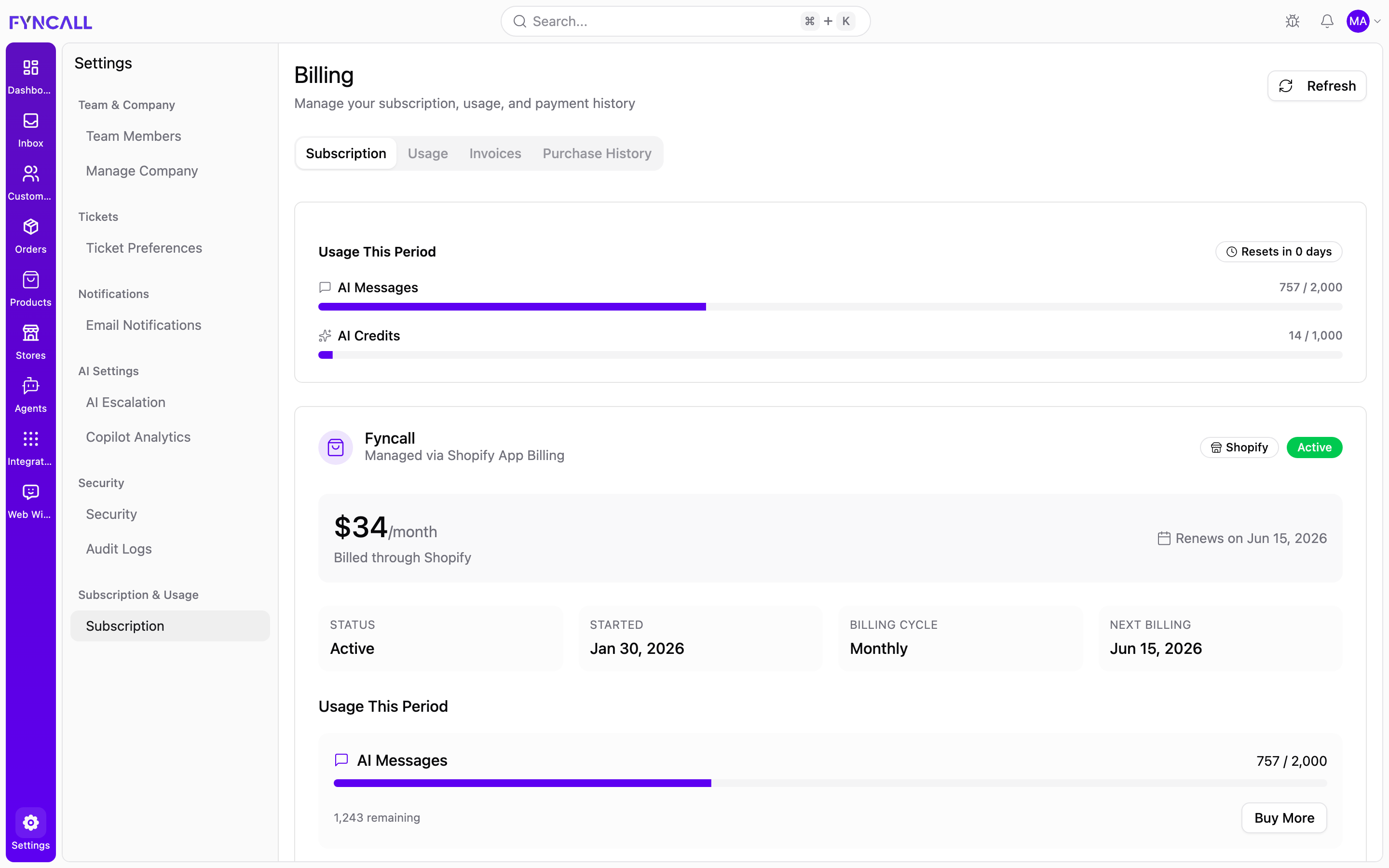The image size is (1389, 868).
Task: Click the 1,243 remaining text
Action: tap(377, 817)
